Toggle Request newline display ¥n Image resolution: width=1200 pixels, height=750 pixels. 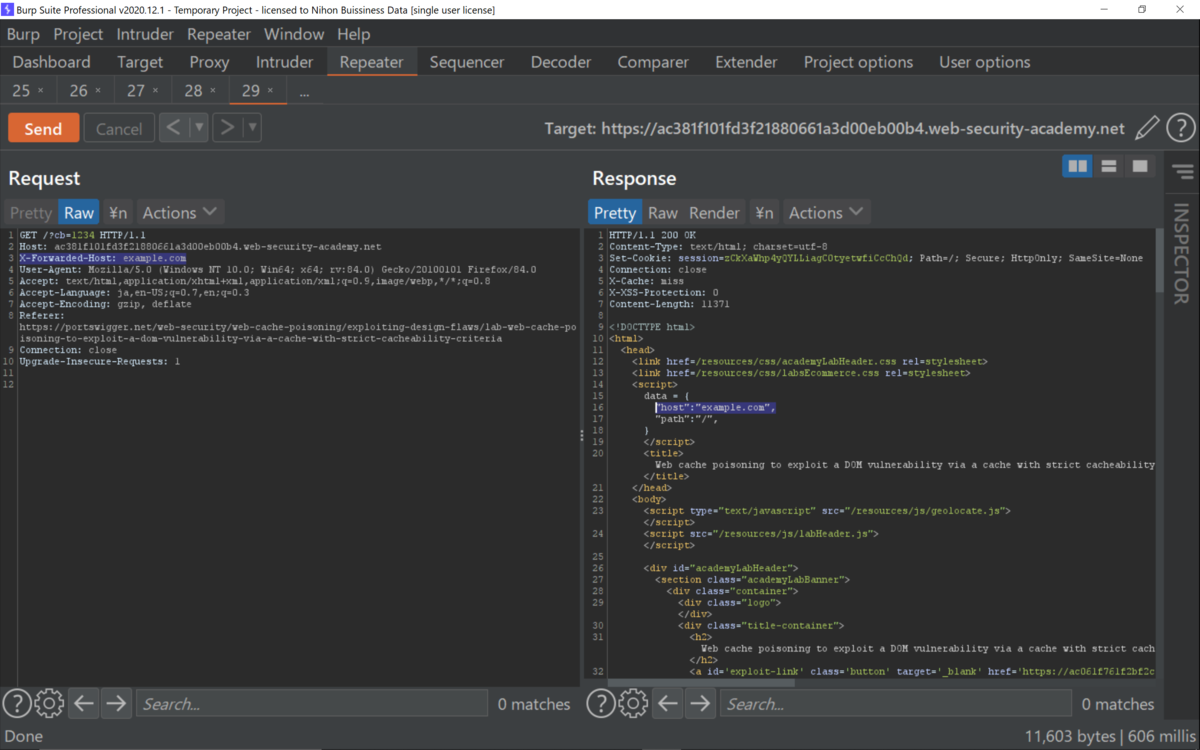(118, 212)
